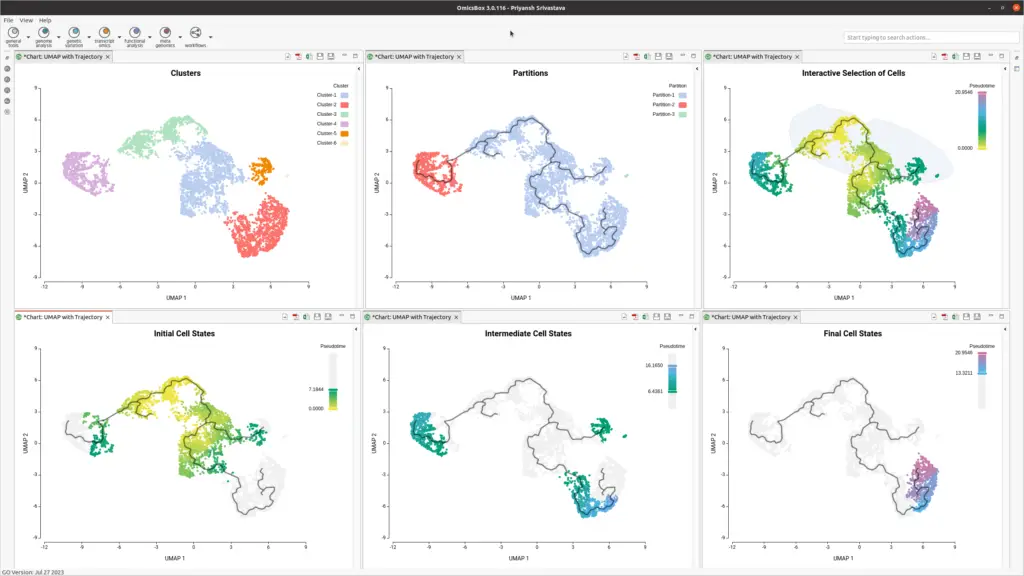Export Partitions chart to Excel icon
Image resolution: width=1024 pixels, height=576 pixels.
tap(647, 57)
